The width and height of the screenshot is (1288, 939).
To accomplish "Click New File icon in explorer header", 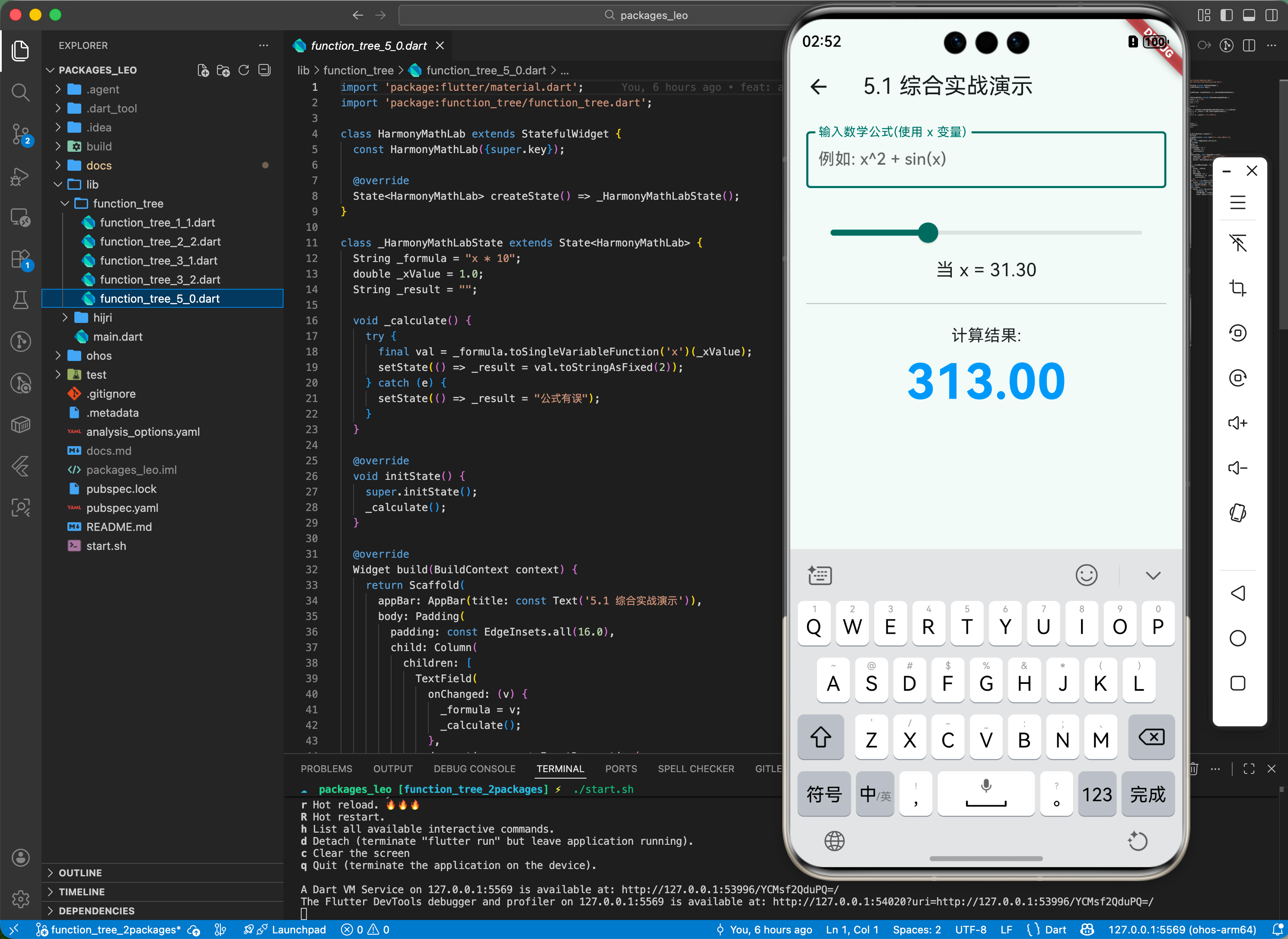I will tap(203, 70).
